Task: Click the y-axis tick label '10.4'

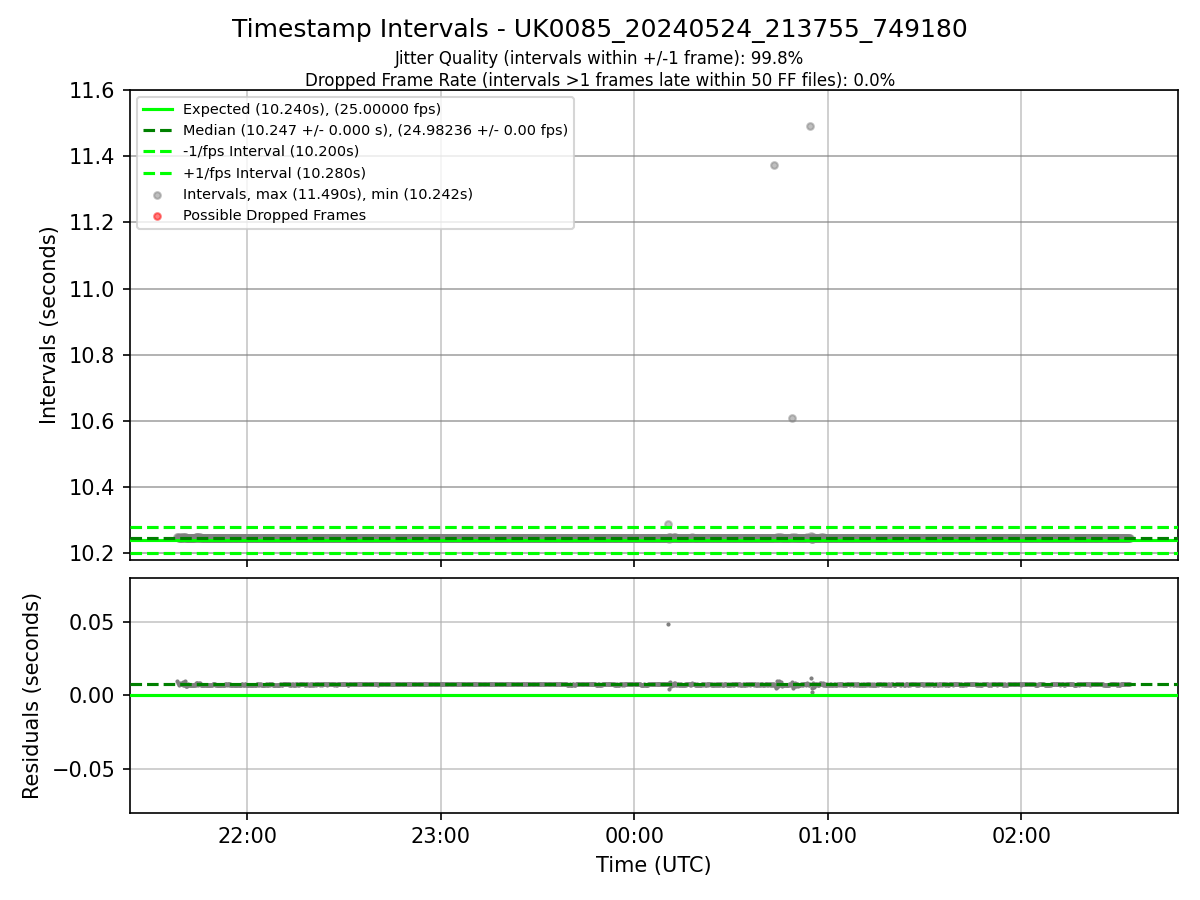Action: coord(92,488)
